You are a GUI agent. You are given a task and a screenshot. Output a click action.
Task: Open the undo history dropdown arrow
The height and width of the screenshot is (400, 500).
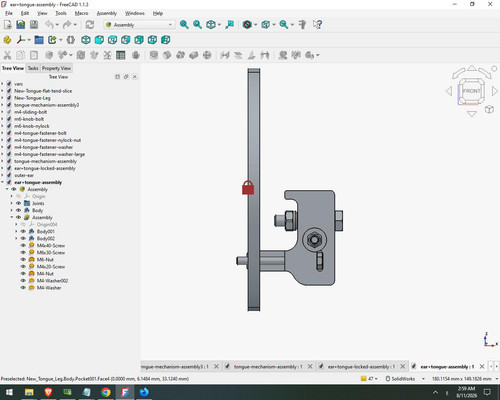57,25
